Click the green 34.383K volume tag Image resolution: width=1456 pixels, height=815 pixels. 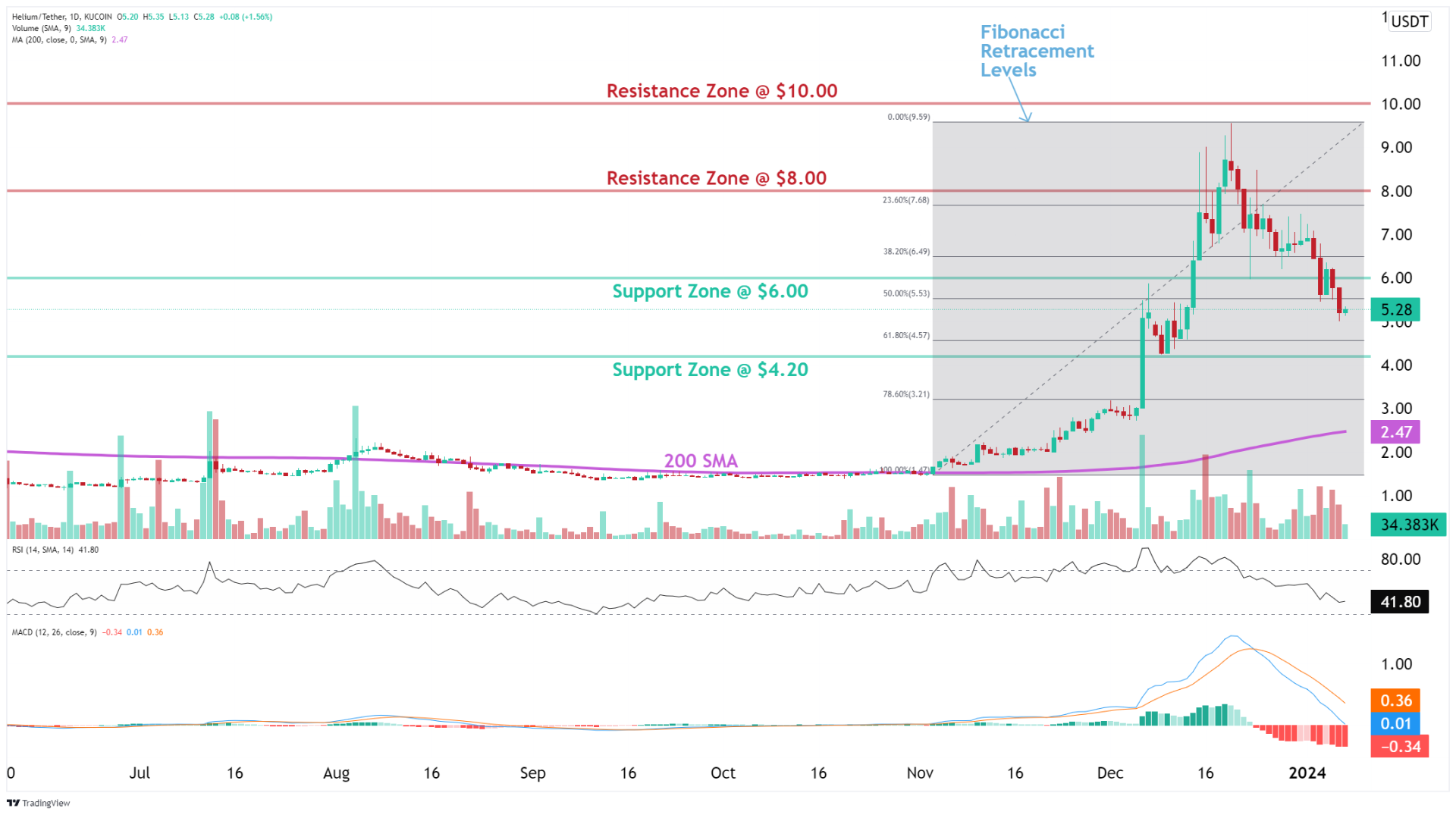click(x=1408, y=525)
